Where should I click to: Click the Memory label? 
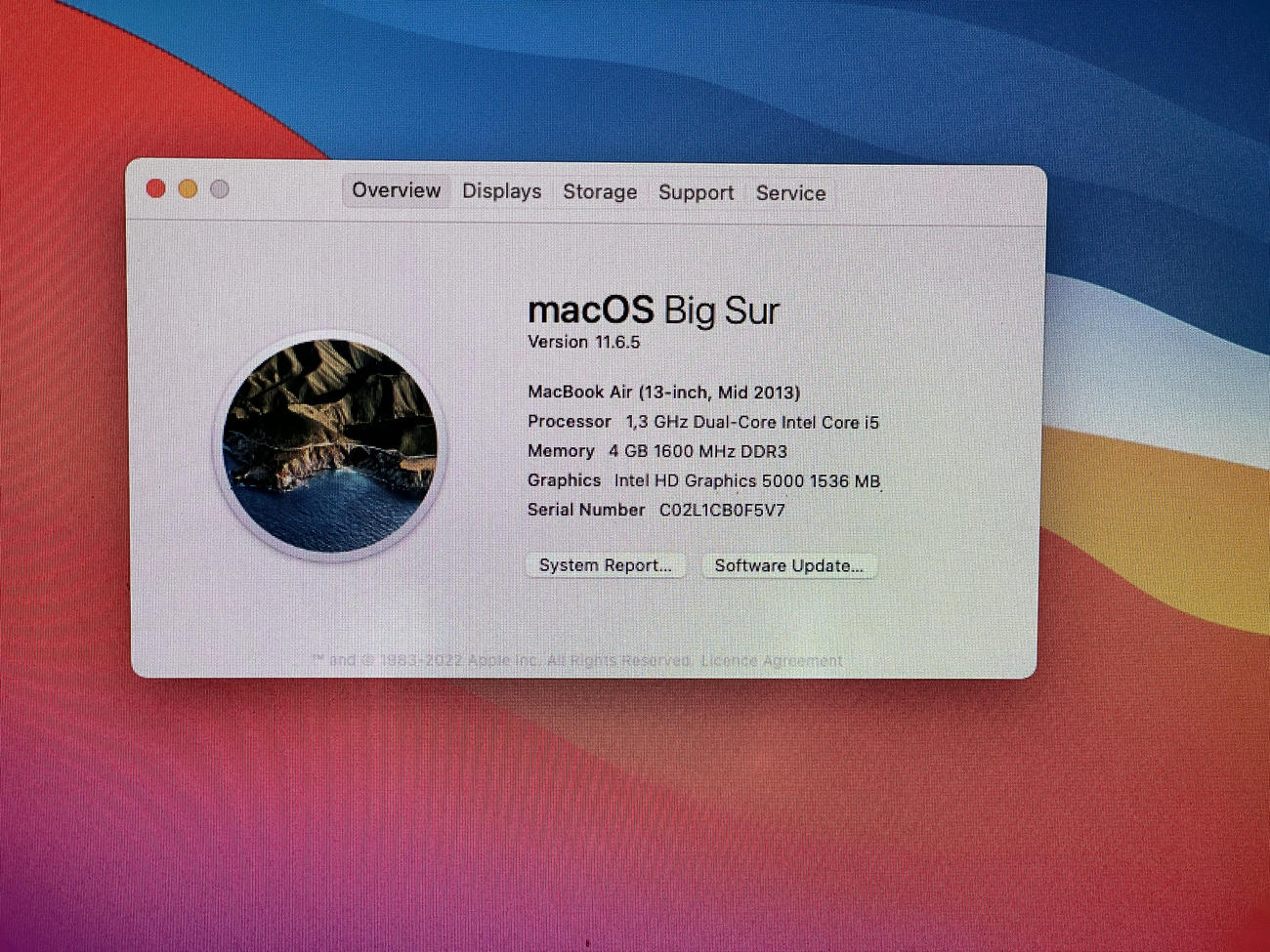tap(561, 451)
